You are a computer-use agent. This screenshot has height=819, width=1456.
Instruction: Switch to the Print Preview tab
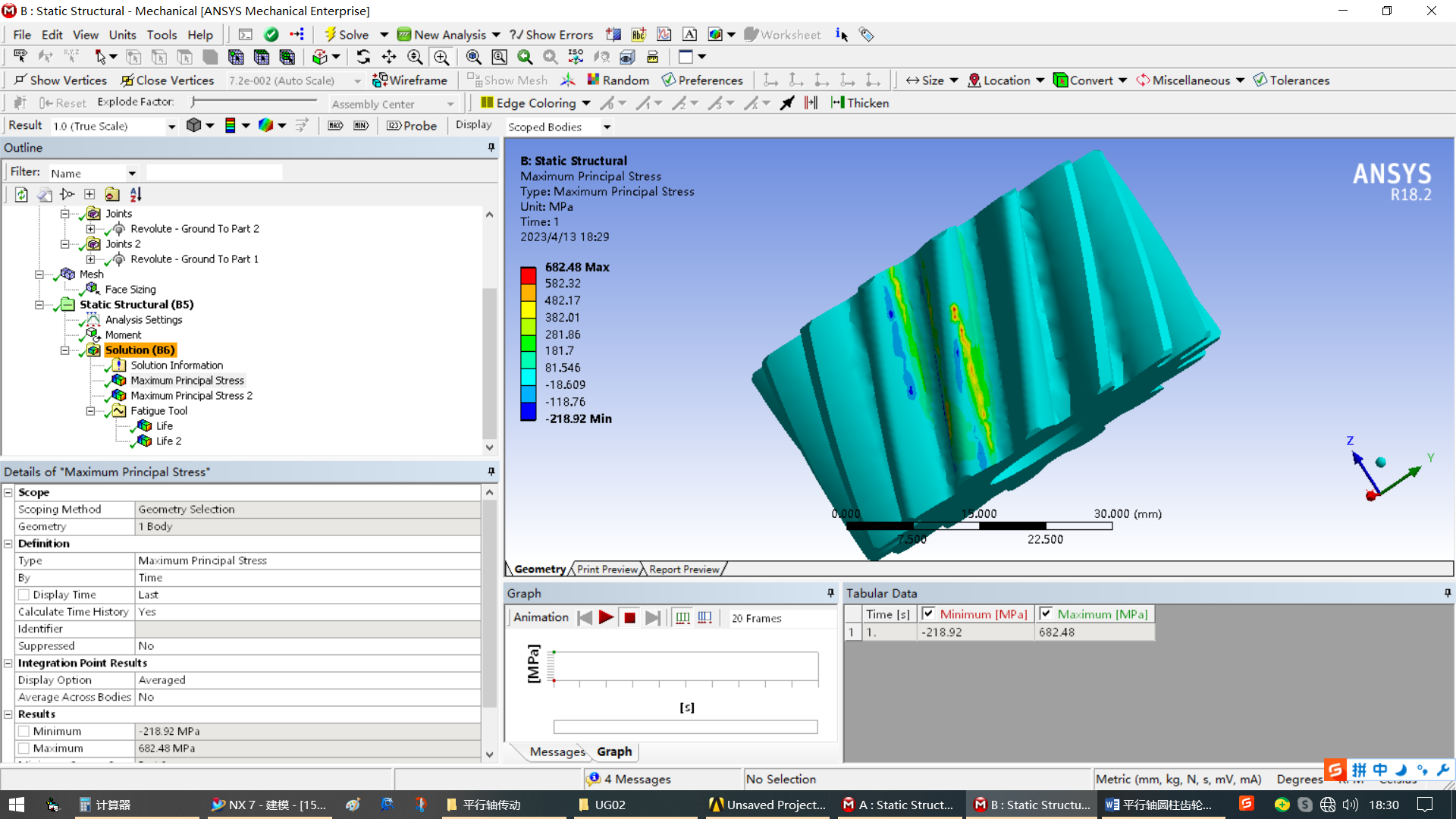(607, 570)
